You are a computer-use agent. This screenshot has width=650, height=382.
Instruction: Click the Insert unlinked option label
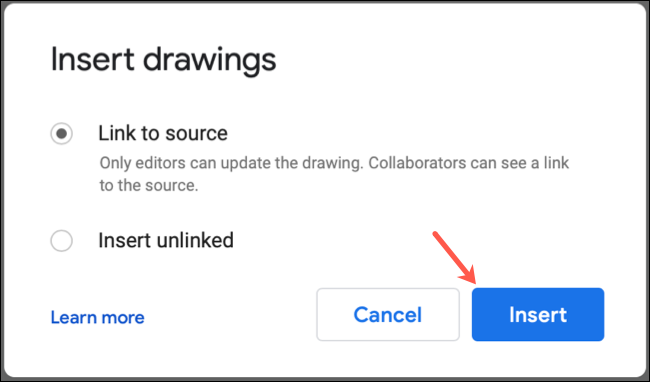click(166, 240)
